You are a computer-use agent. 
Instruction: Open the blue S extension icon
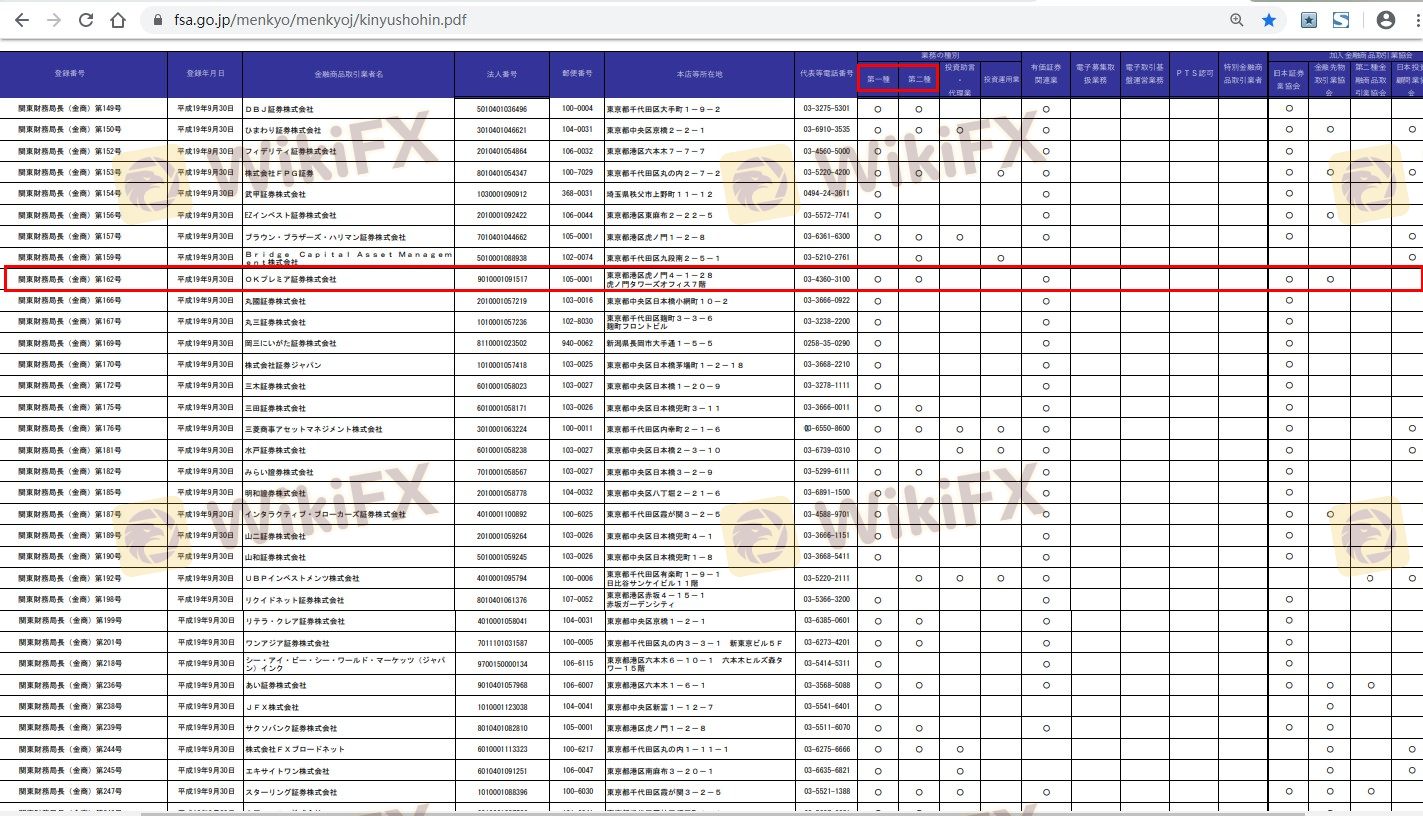[1341, 20]
